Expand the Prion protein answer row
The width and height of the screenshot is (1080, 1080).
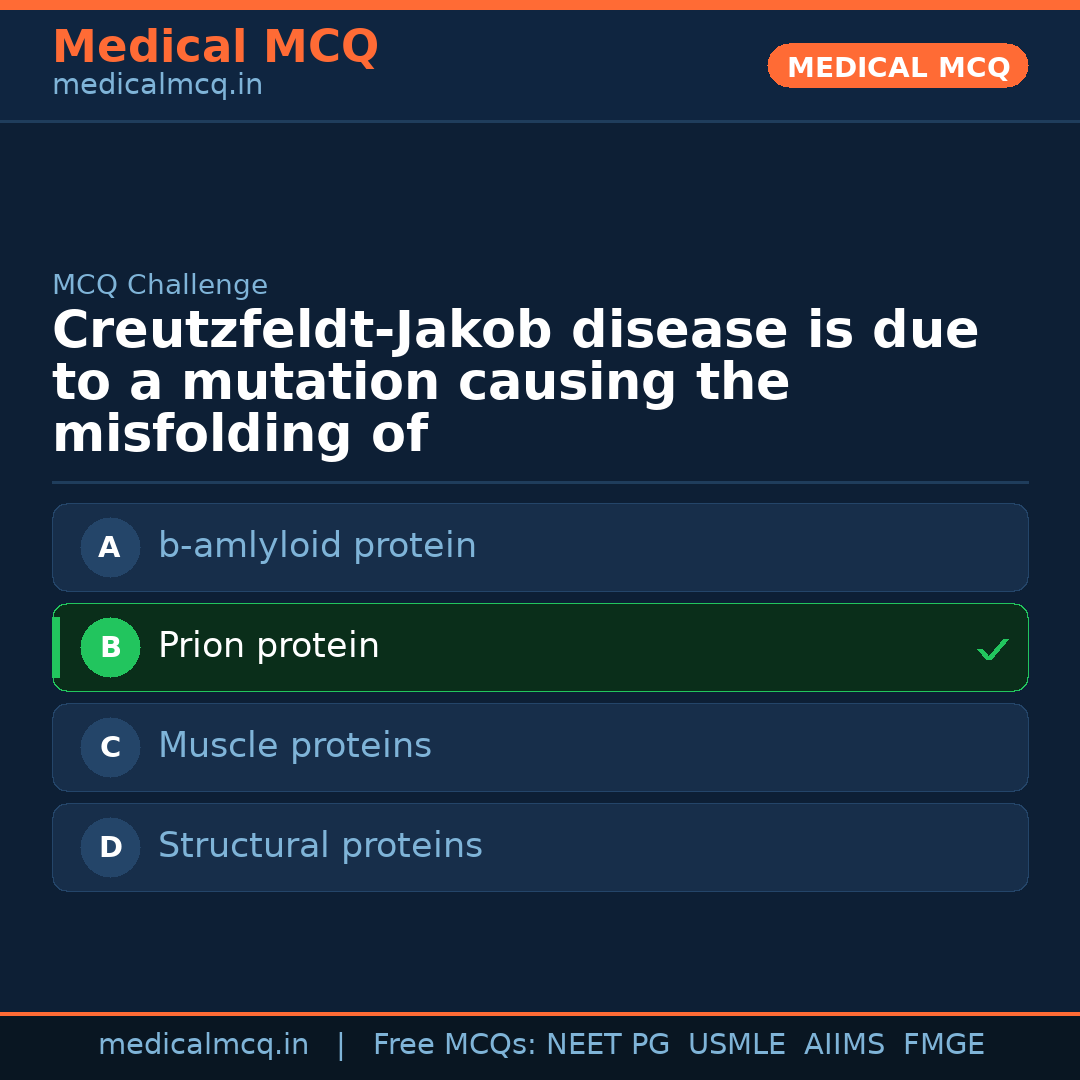540,647
